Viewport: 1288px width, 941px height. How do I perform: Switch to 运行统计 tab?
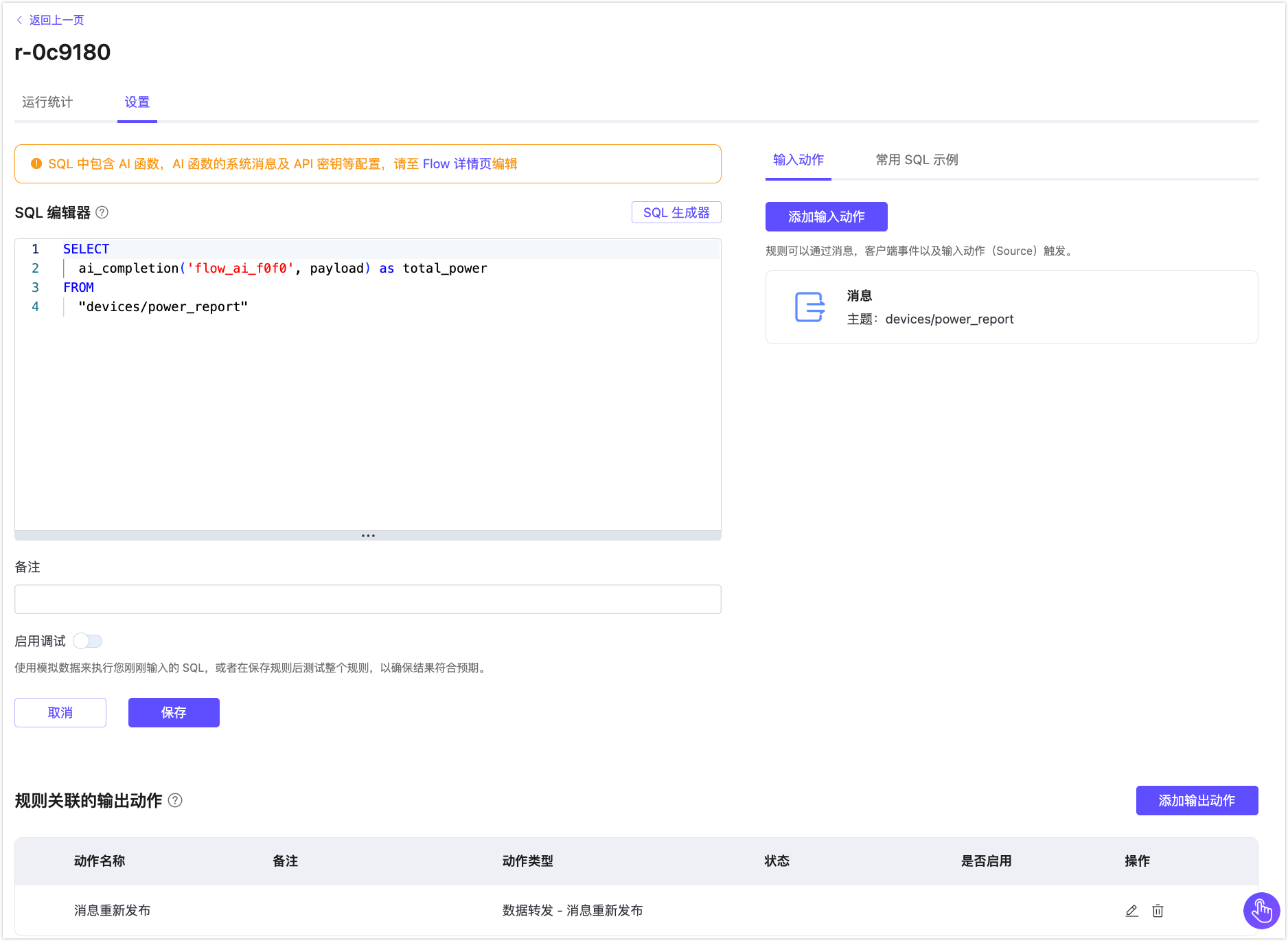(47, 102)
